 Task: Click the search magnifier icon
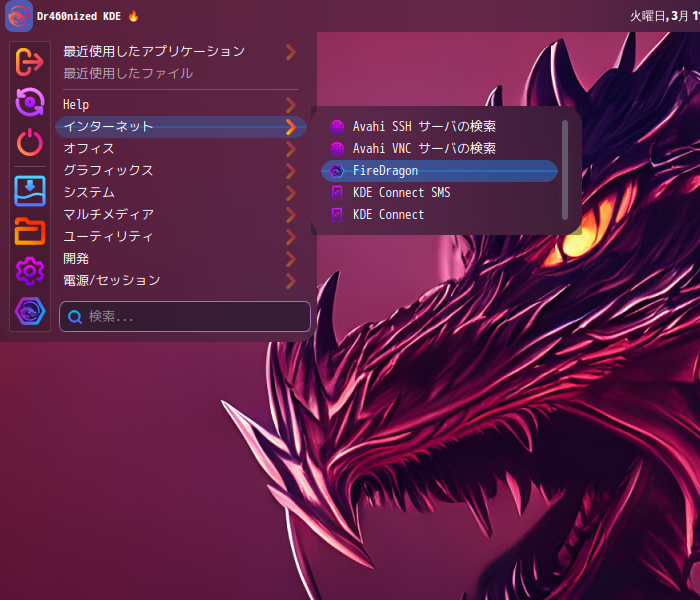pos(75,317)
